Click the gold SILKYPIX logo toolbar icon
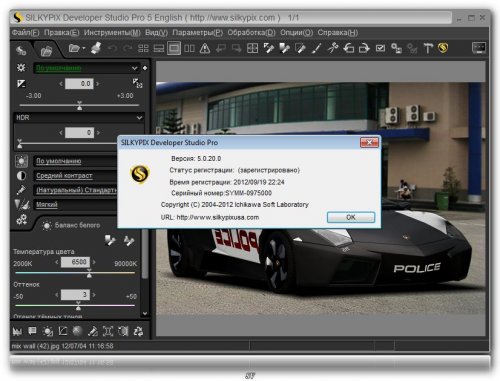This screenshot has width=500, height=381. coord(443,48)
